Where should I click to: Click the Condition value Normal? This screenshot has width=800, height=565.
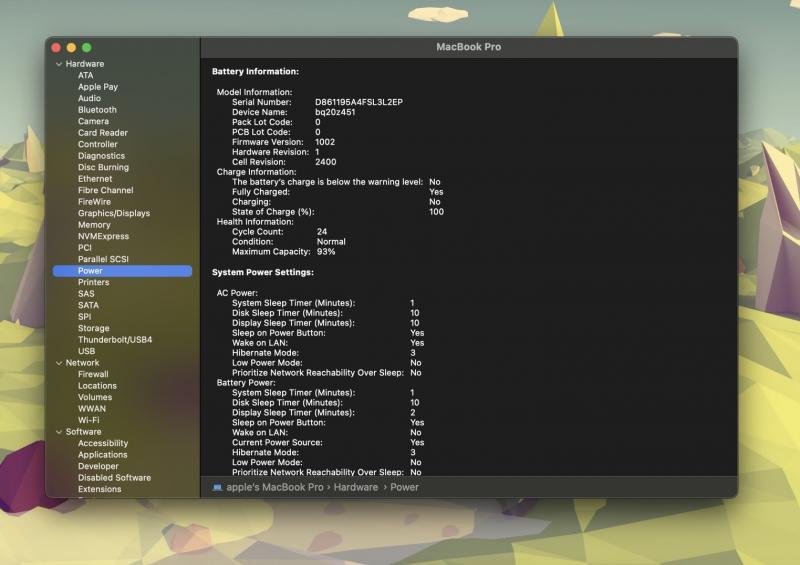[331, 242]
